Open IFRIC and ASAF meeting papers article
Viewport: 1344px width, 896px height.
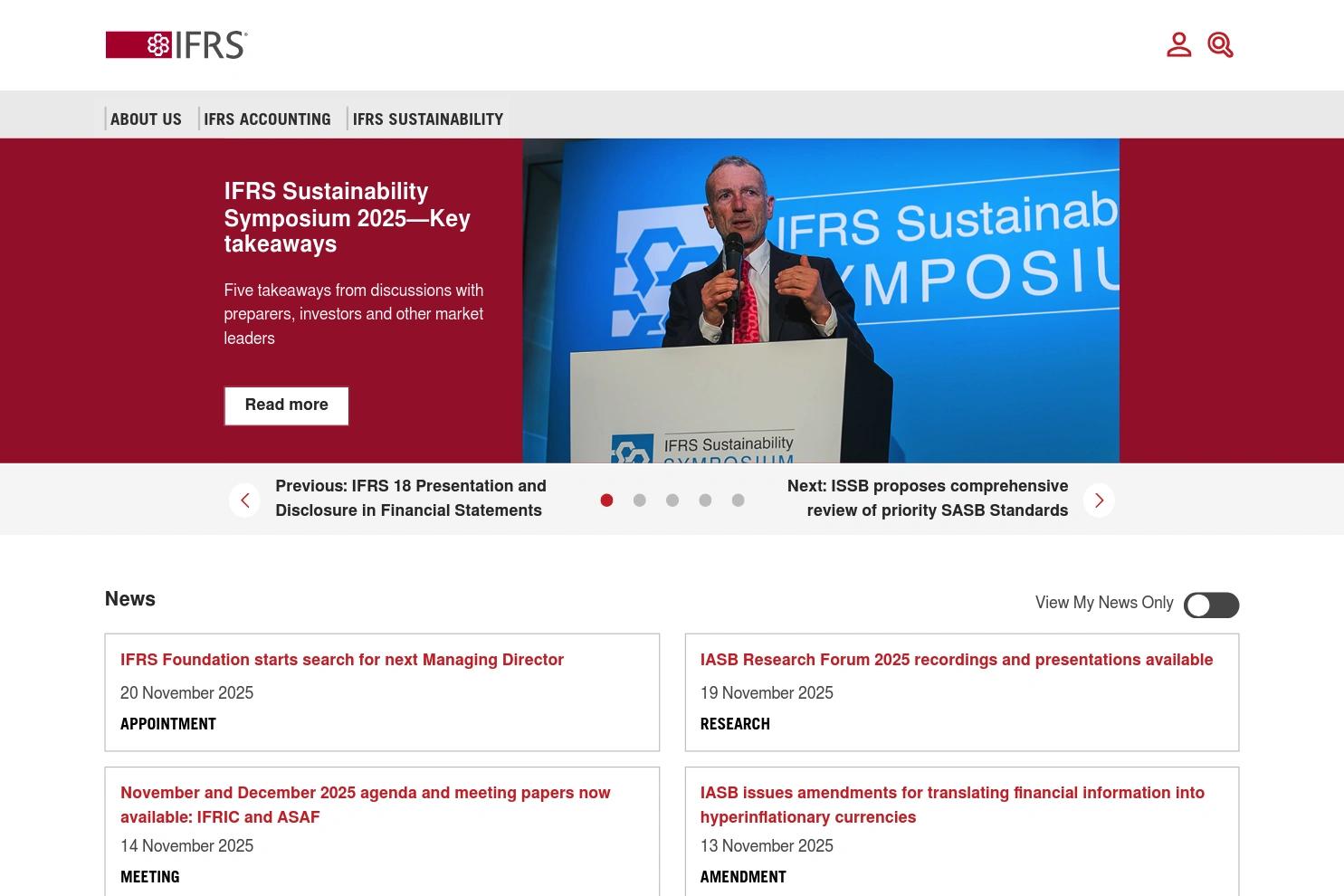tap(366, 805)
